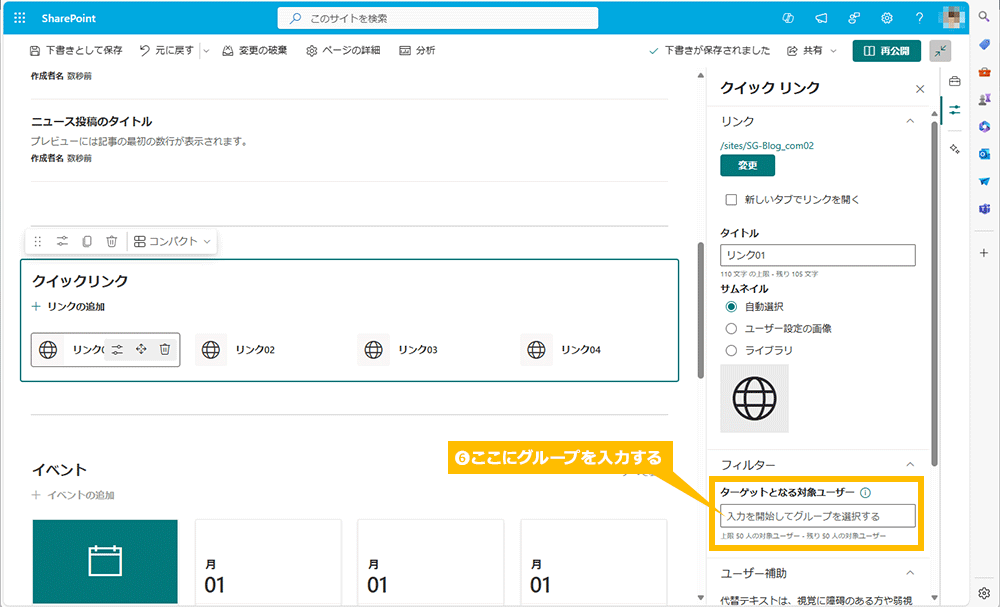Screen dimensions: 1000x607
Task: Open the toolbox icon in right rail
Action: (x=955, y=81)
